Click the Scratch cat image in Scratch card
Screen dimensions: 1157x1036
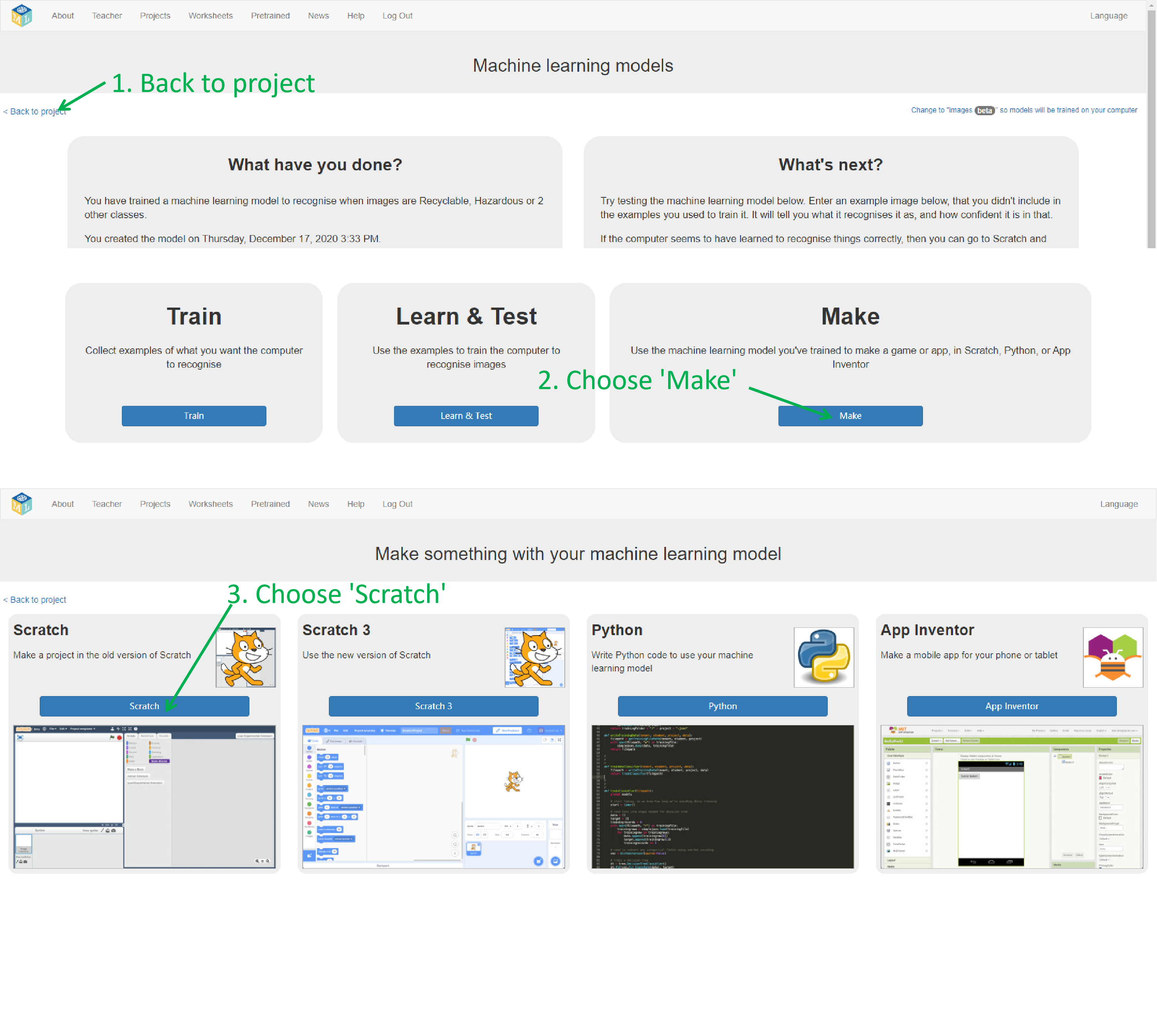(246, 658)
